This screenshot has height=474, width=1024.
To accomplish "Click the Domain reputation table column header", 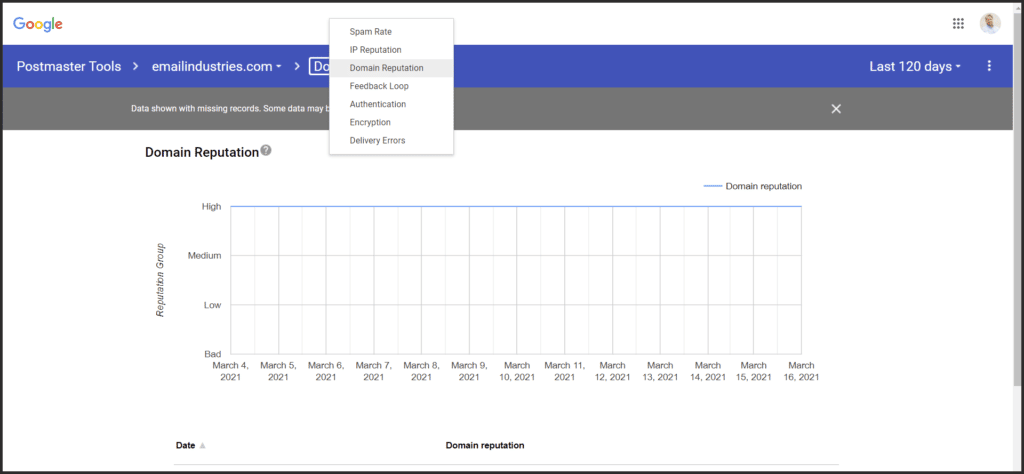I will click(x=484, y=445).
